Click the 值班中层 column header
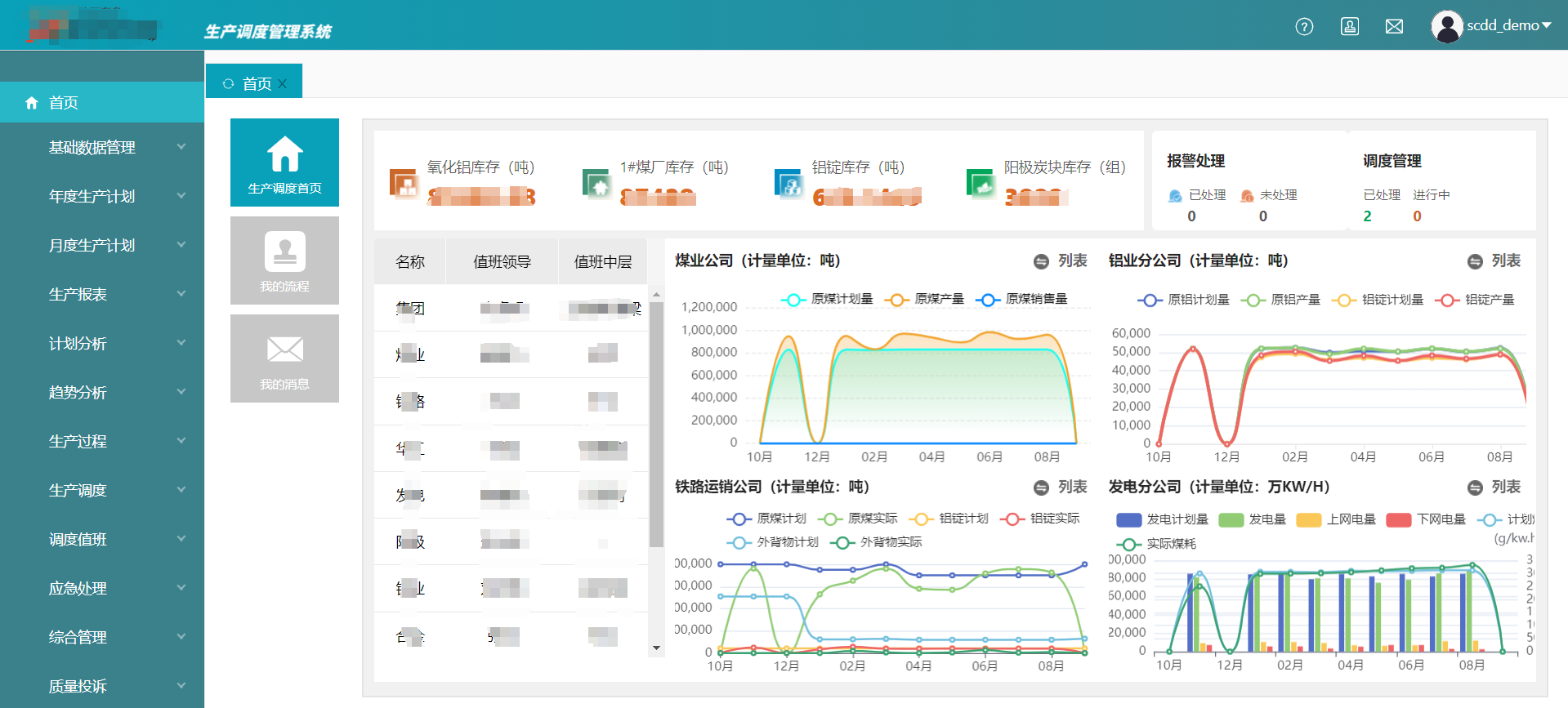 pos(603,261)
